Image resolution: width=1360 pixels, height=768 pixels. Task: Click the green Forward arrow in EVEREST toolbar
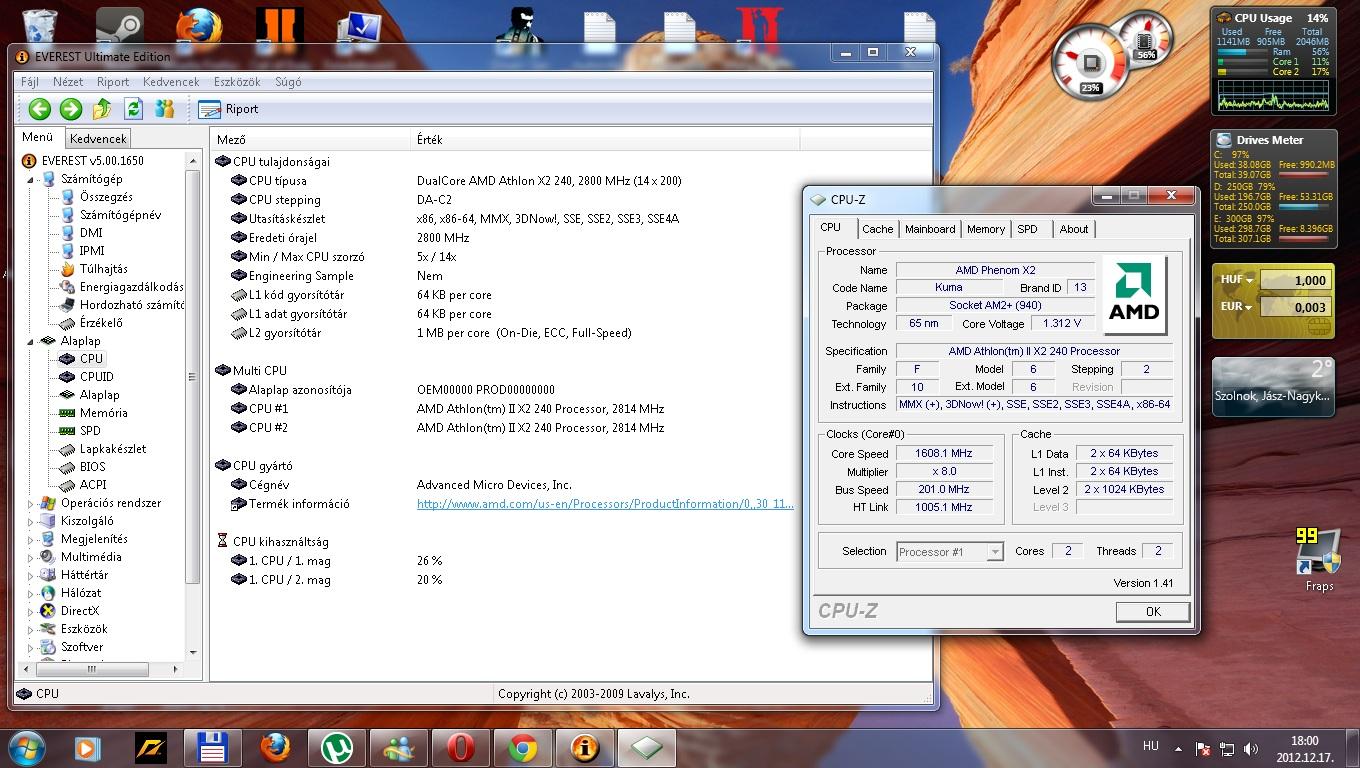tap(70, 109)
